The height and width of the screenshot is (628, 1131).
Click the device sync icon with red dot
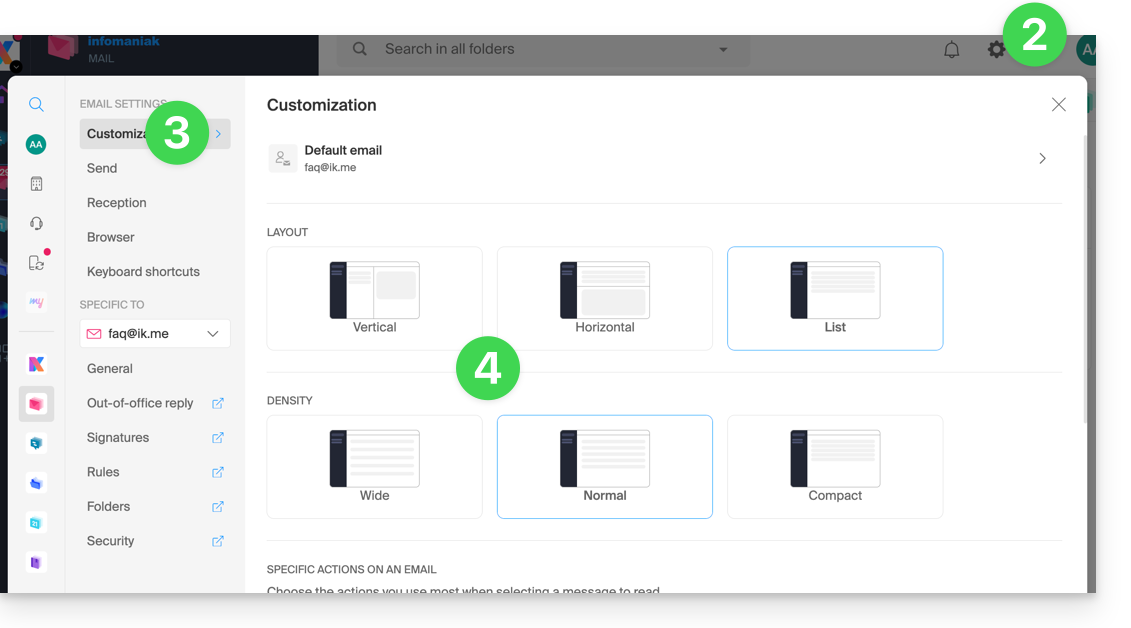pos(38,261)
